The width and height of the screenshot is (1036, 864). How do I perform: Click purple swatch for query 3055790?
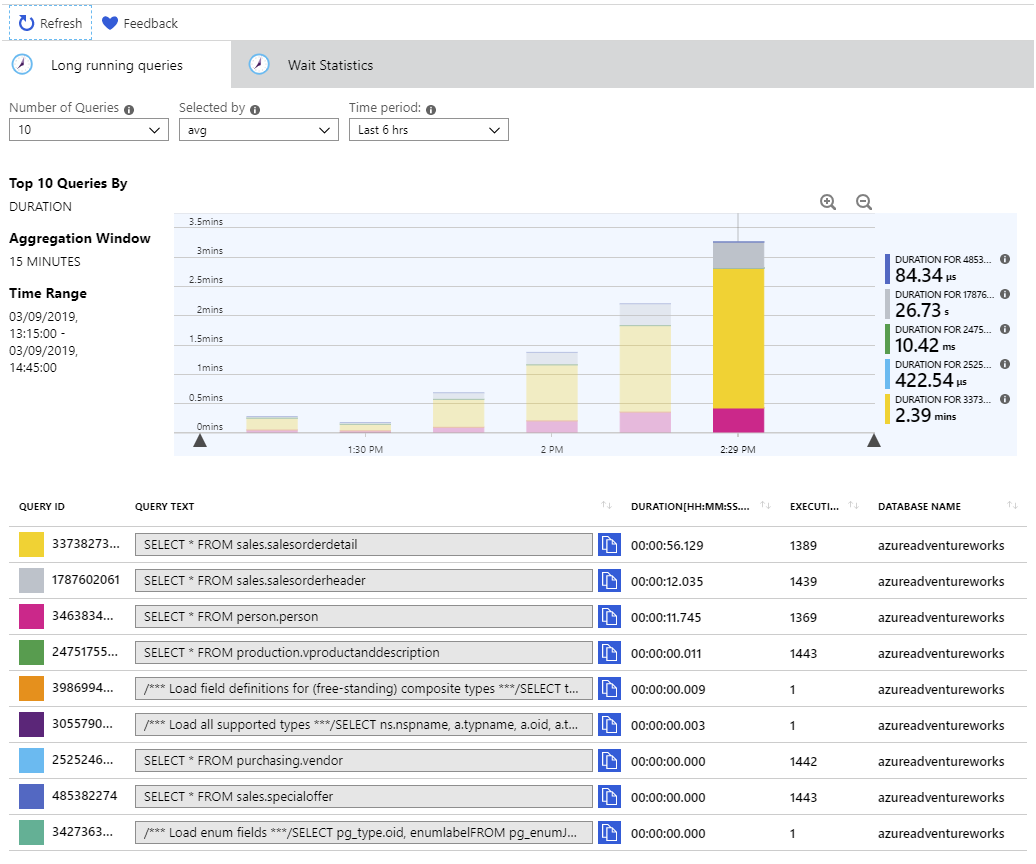coord(31,724)
